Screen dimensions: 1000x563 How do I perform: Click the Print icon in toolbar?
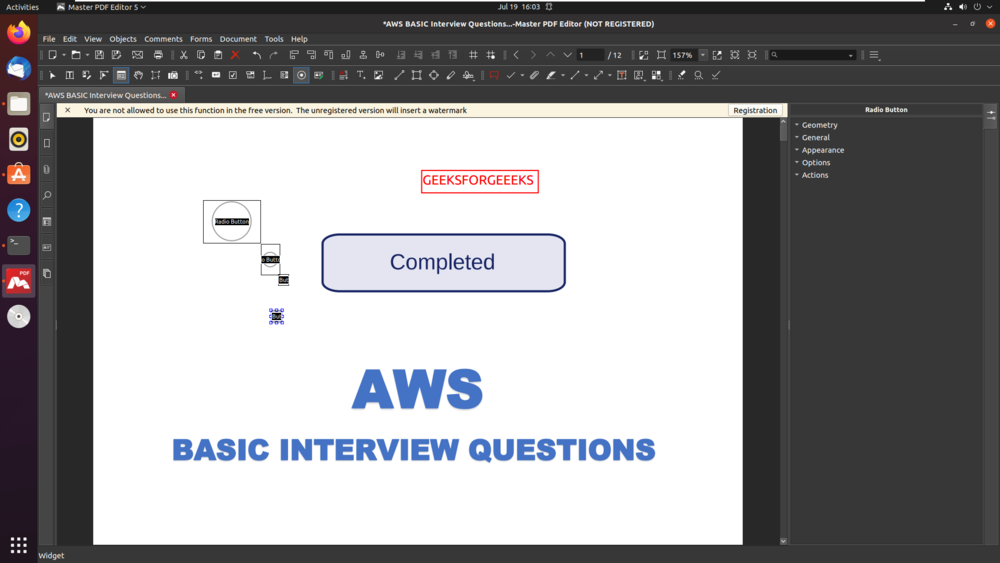coord(158,55)
